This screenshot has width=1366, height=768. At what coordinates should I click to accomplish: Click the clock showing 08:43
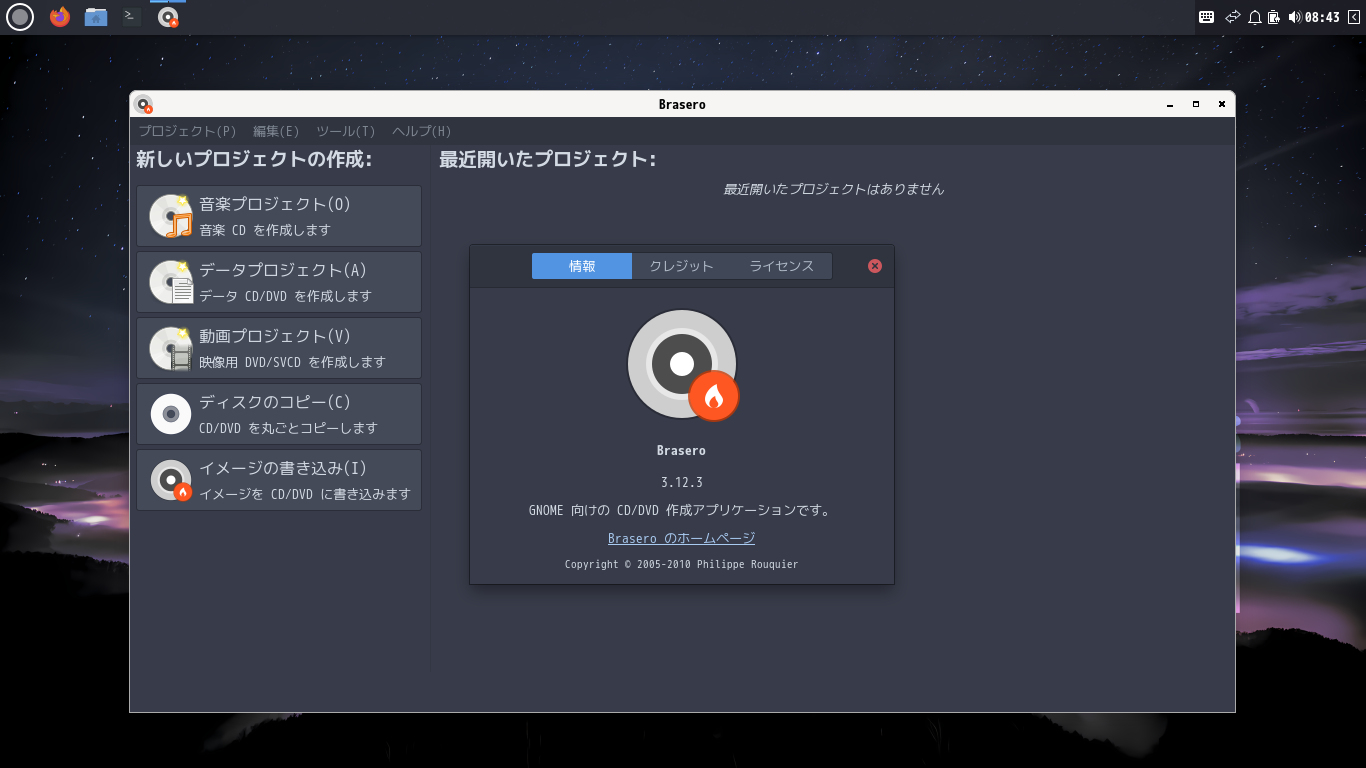1322,17
